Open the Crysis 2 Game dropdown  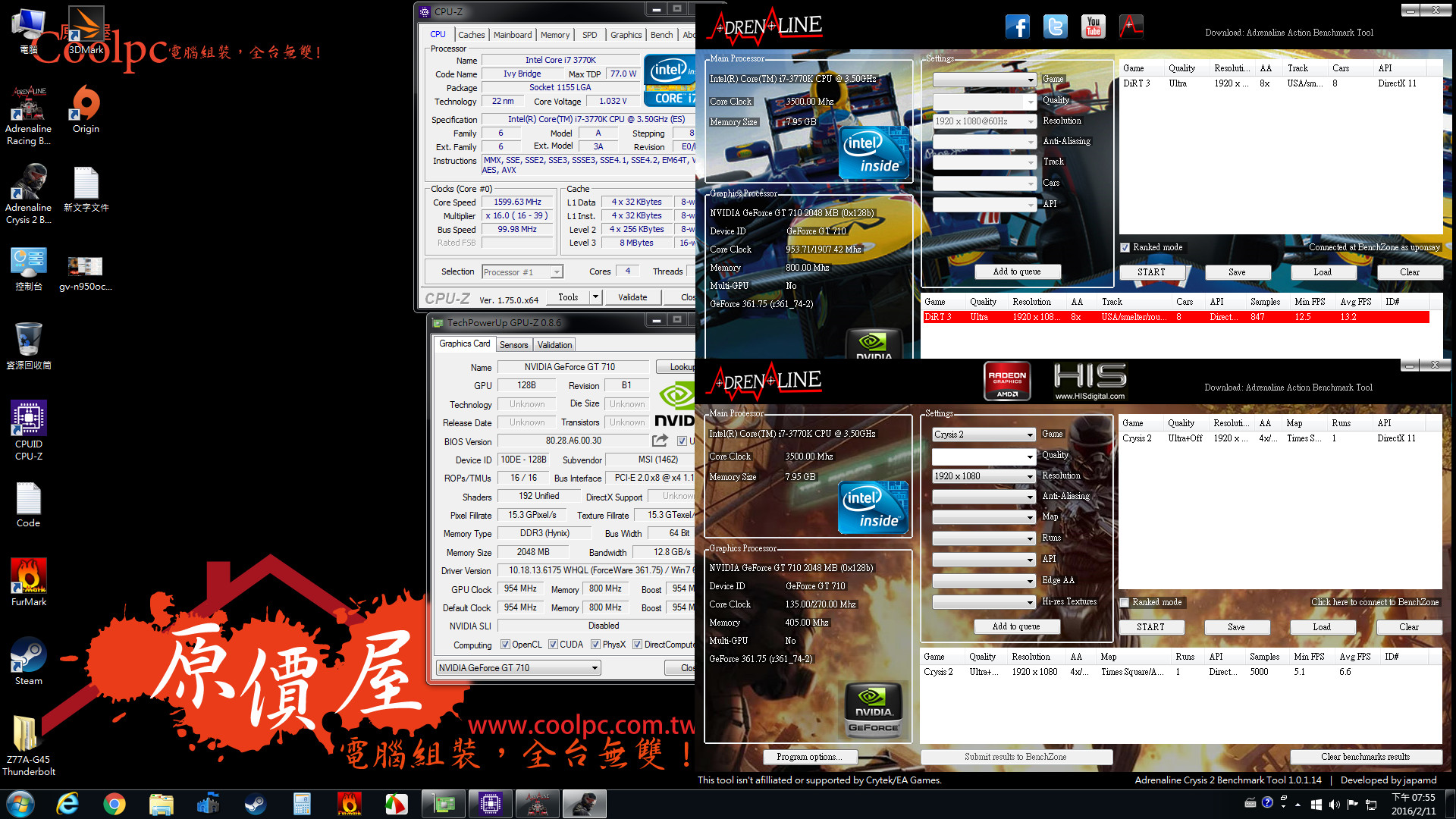click(984, 435)
